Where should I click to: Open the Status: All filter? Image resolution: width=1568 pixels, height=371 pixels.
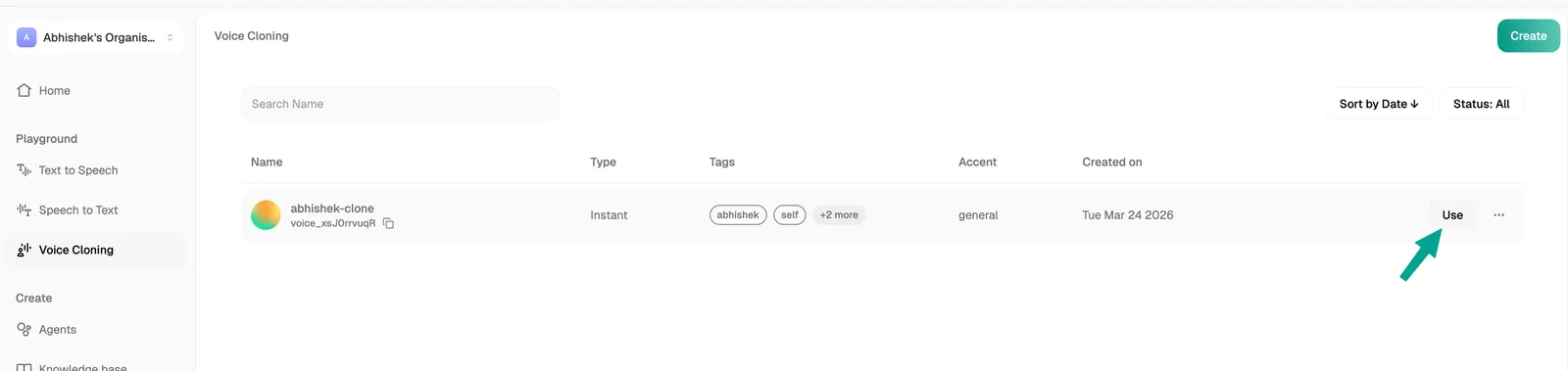pos(1481,104)
